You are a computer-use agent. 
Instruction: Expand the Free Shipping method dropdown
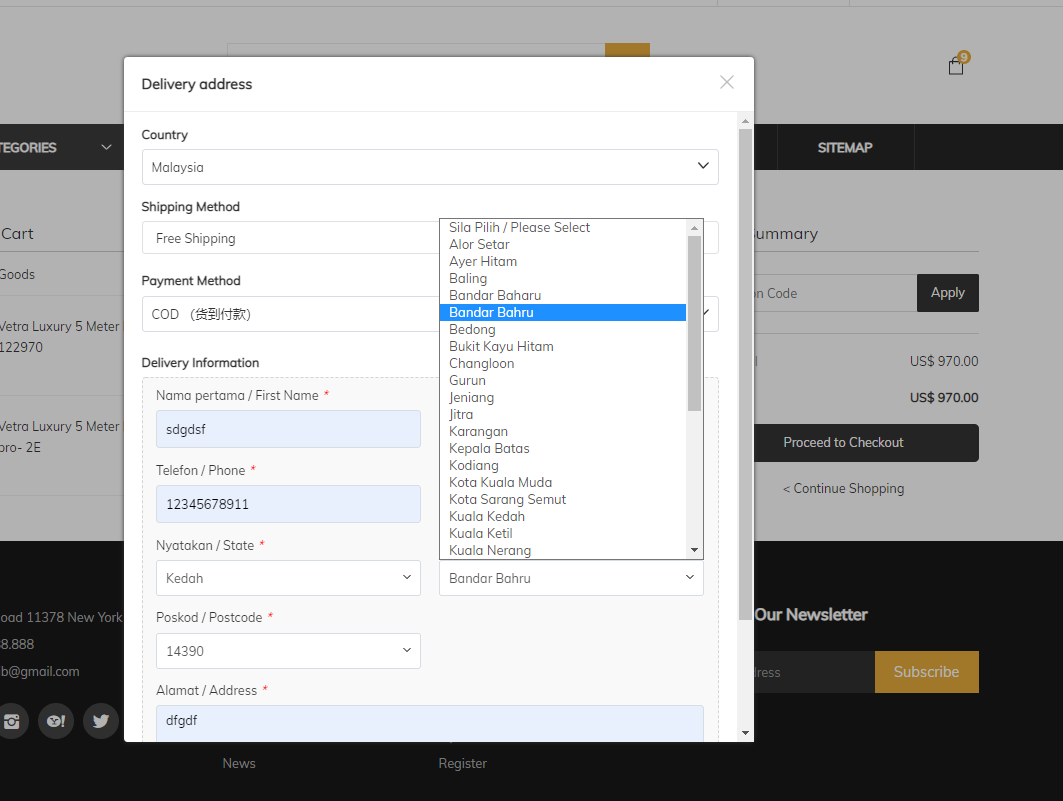pos(290,238)
